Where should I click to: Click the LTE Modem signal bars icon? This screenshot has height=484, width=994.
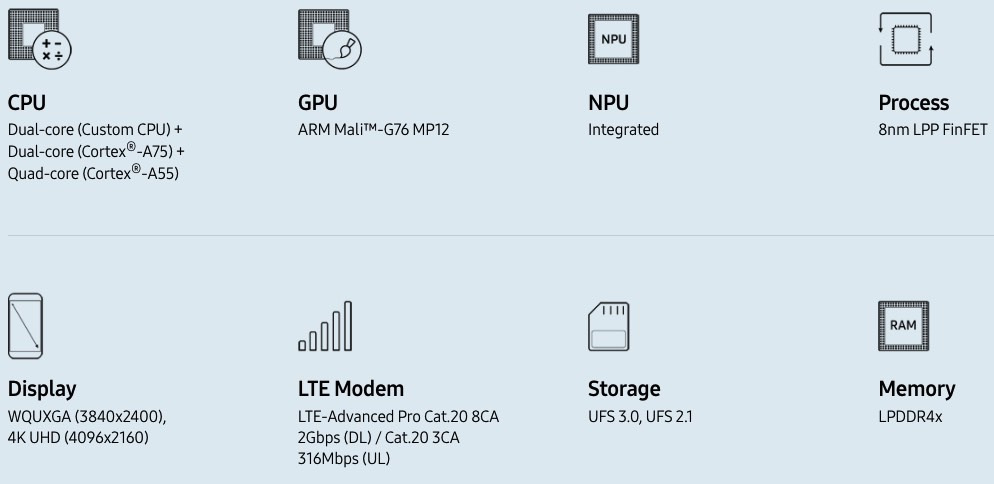click(325, 326)
